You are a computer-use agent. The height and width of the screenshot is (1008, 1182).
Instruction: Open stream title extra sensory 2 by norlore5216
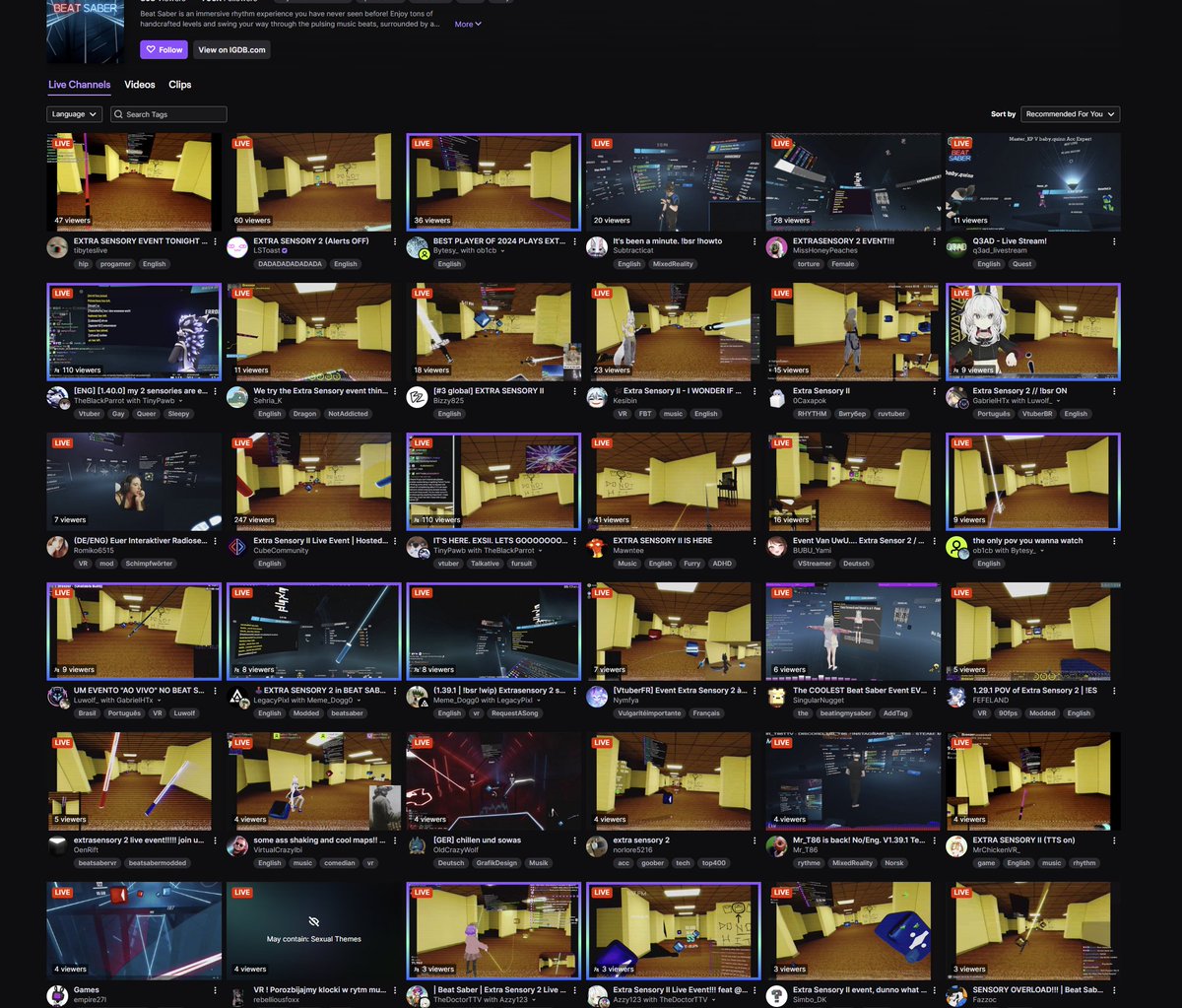[641, 840]
